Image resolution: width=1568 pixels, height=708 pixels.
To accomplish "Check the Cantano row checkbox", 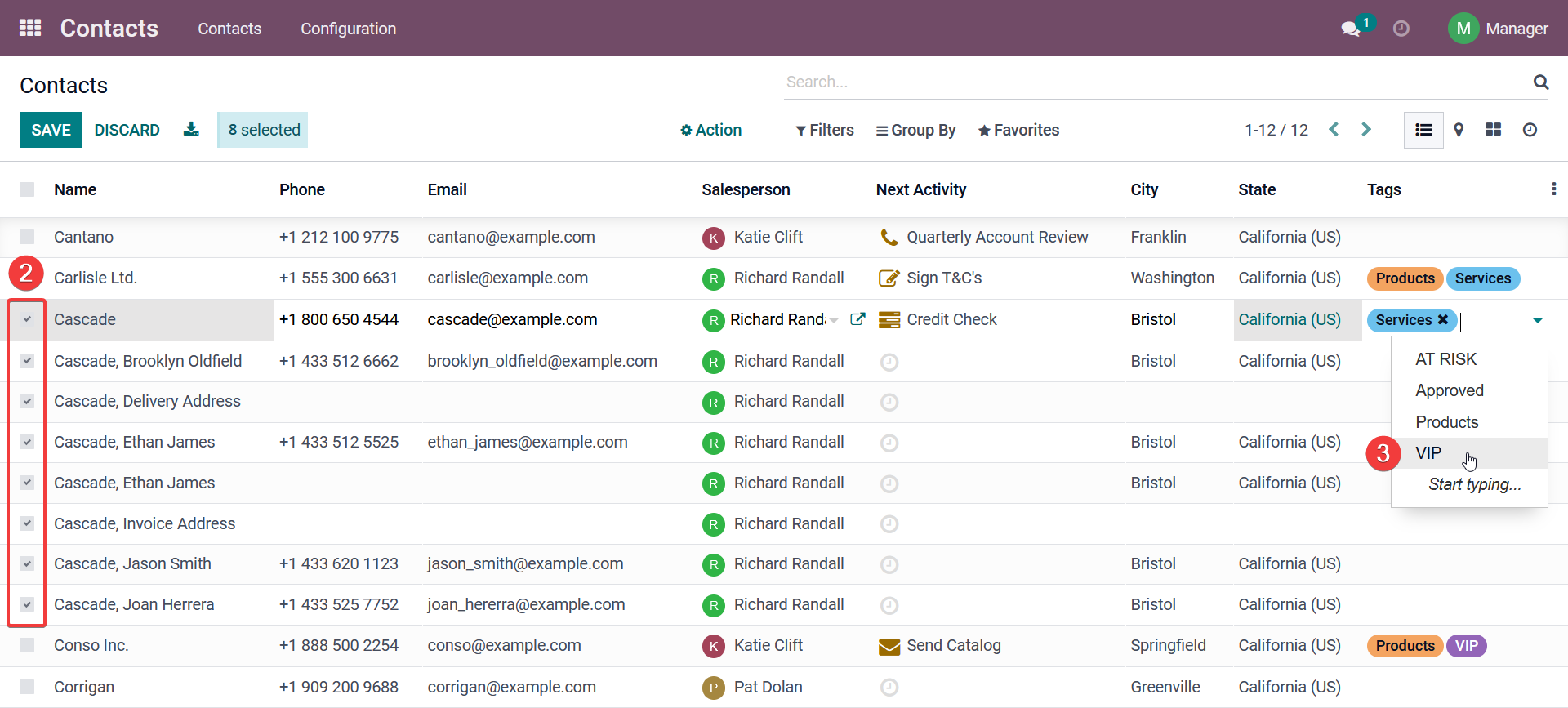I will (27, 237).
